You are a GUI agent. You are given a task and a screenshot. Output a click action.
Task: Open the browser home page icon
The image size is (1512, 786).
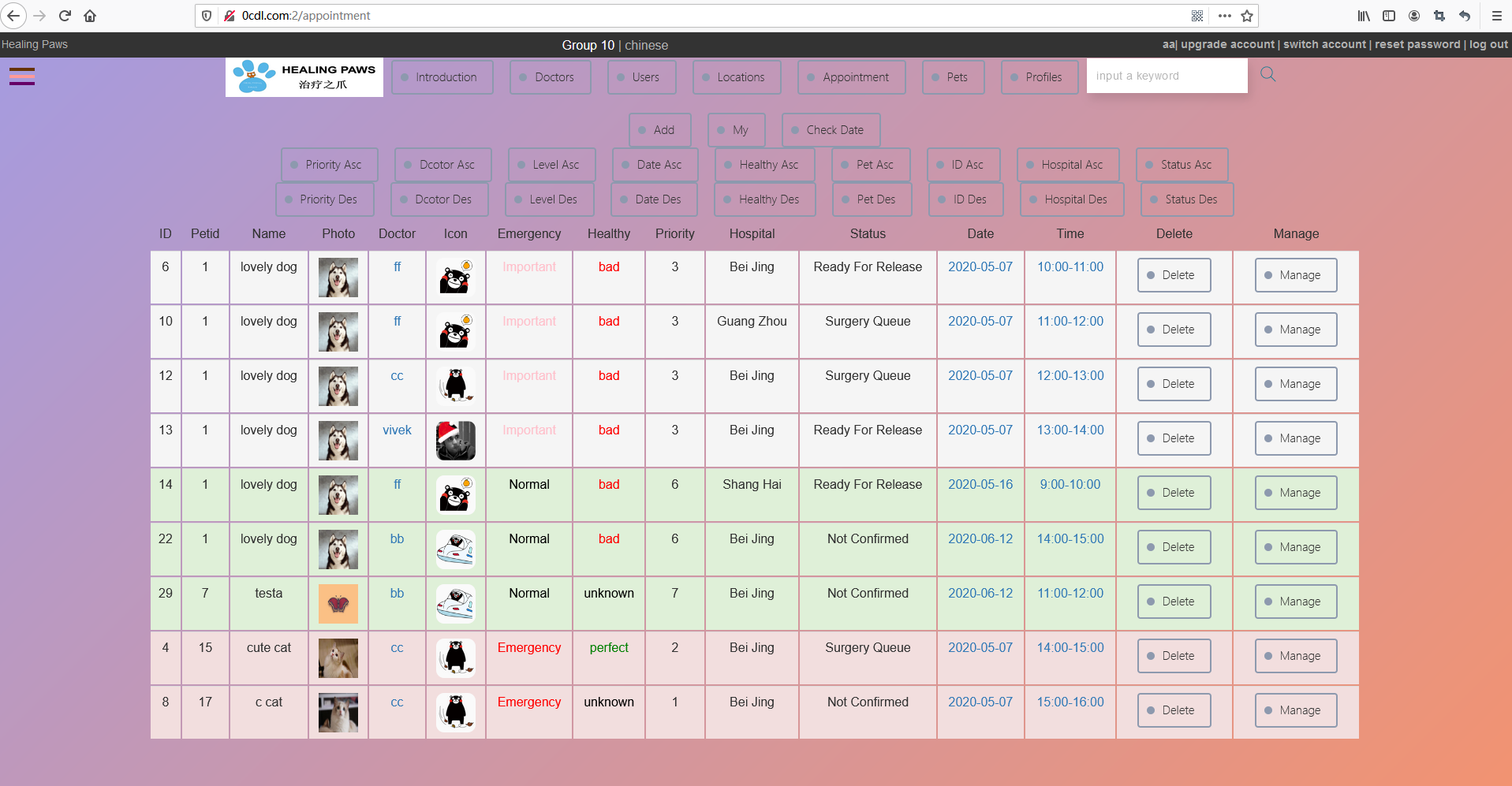90,16
